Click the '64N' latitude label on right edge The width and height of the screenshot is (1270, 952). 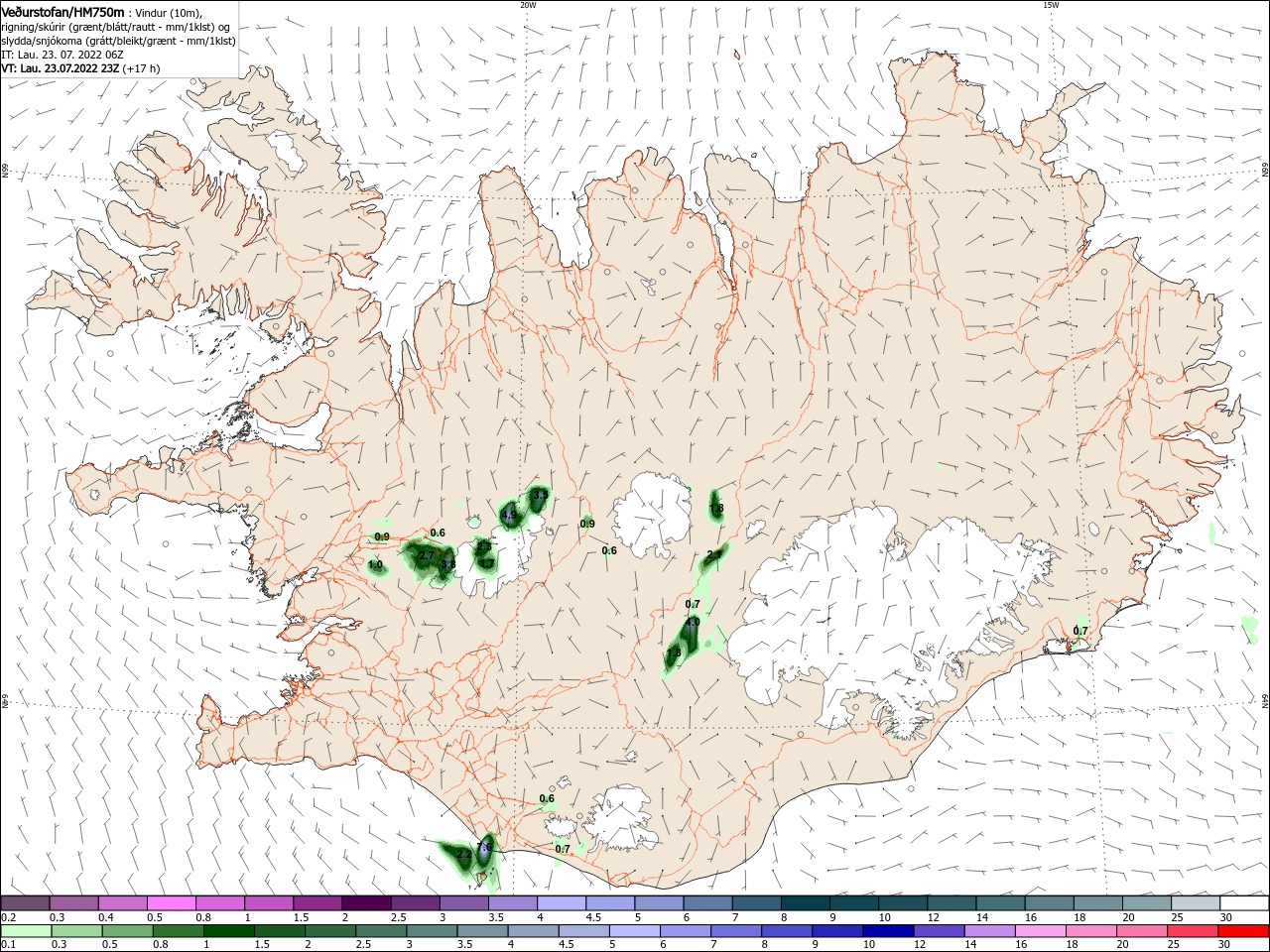(x=1265, y=700)
